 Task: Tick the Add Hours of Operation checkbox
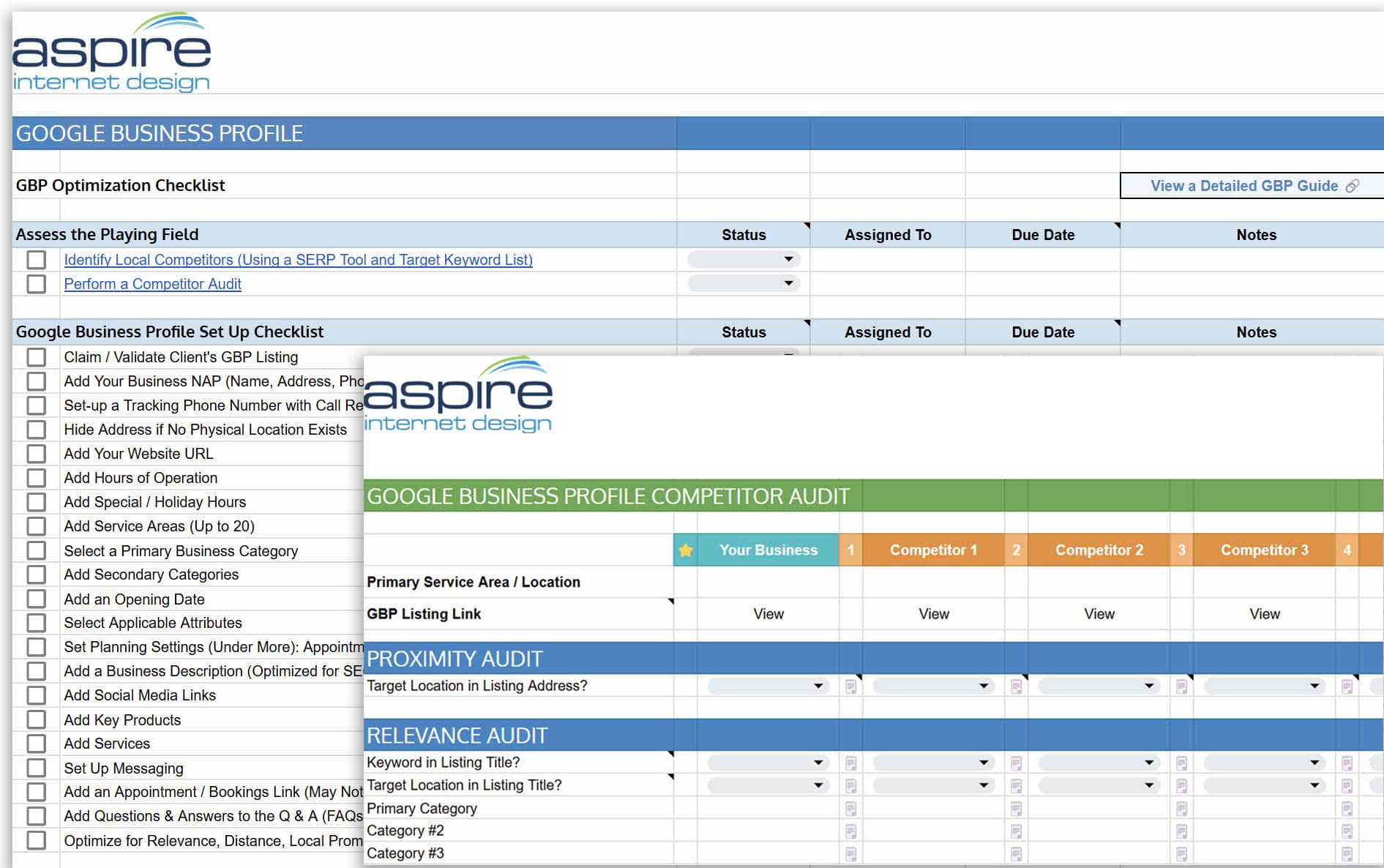[x=36, y=478]
